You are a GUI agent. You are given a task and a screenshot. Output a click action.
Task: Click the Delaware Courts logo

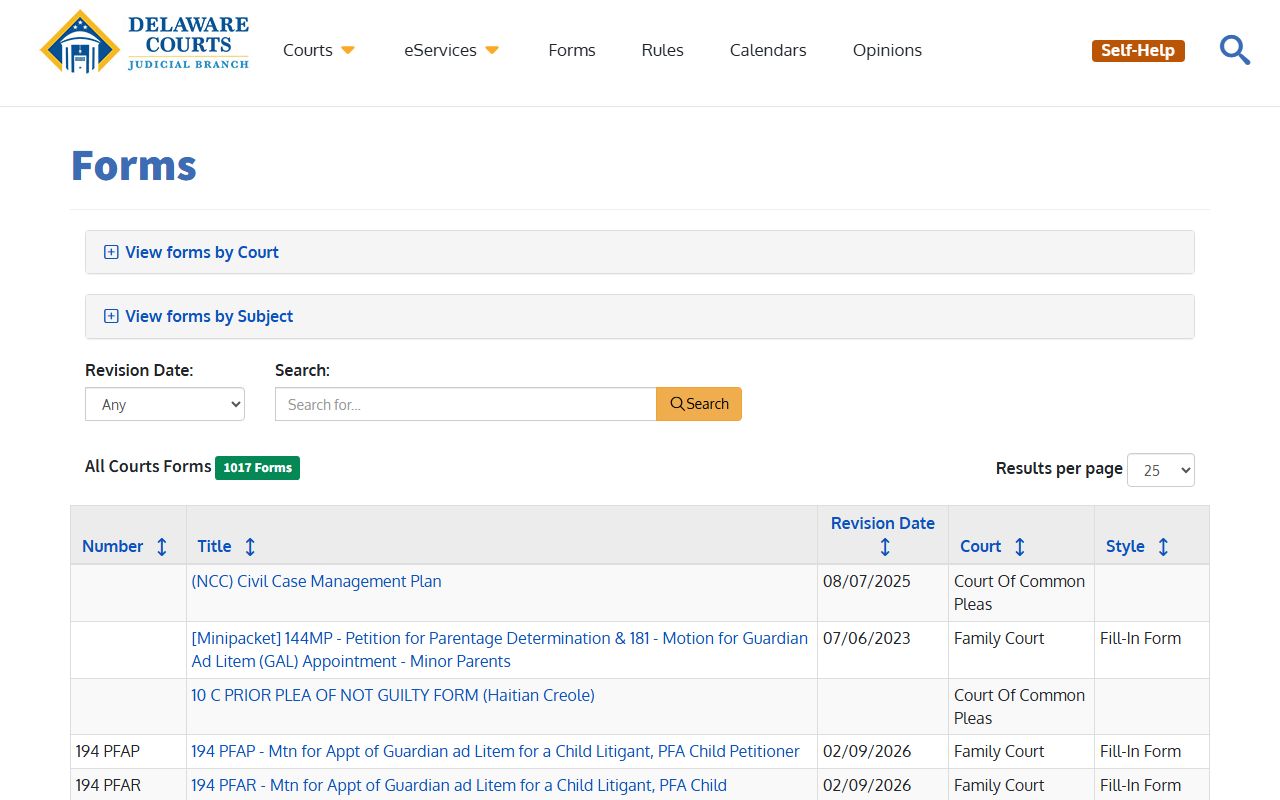click(145, 43)
